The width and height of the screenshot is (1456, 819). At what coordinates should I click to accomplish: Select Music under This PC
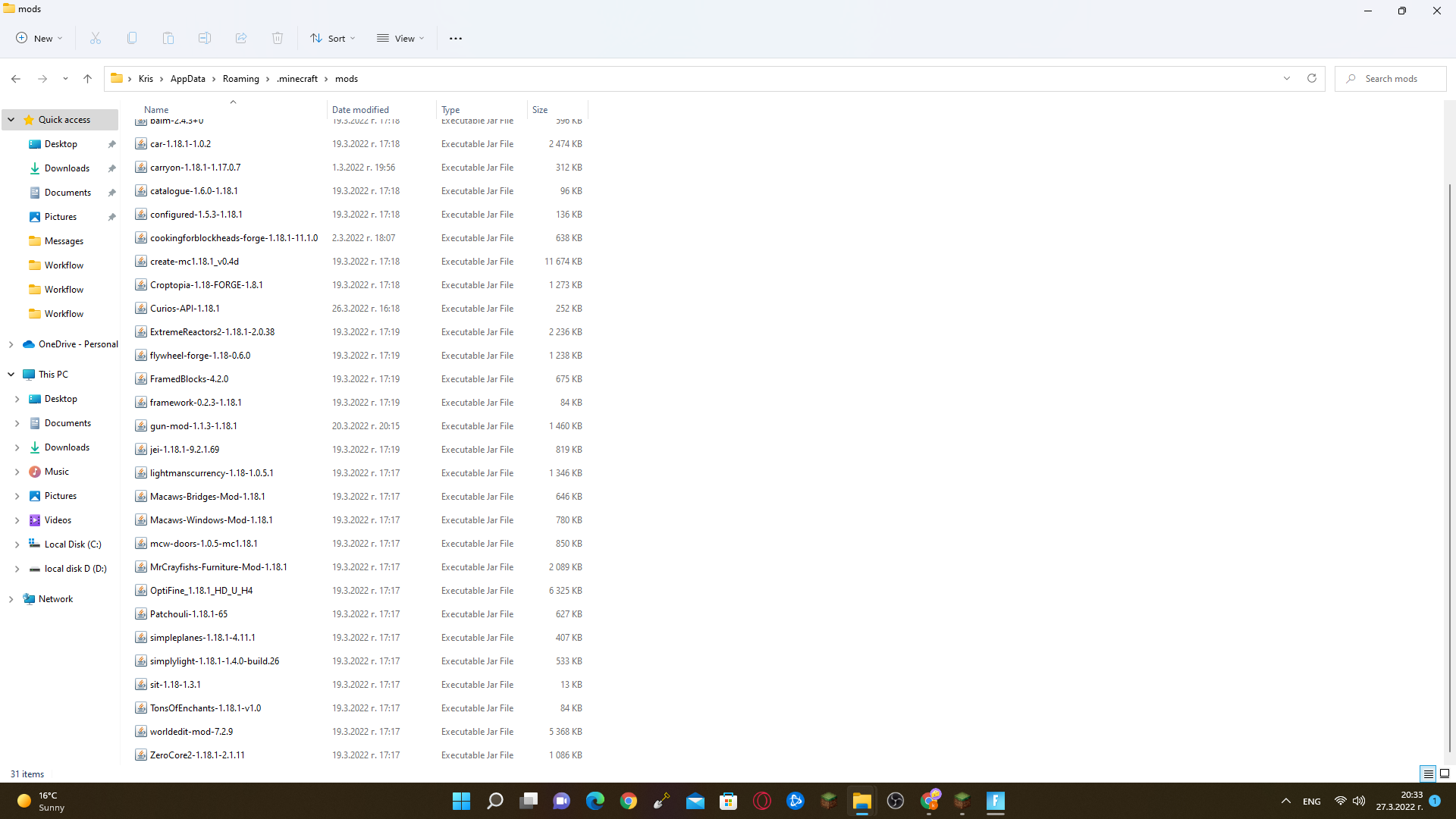tap(57, 472)
